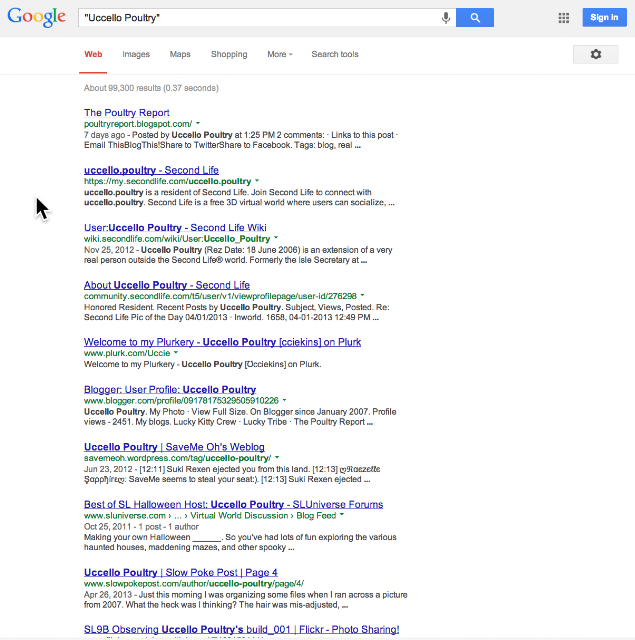Image resolution: width=635 pixels, height=640 pixels.
Task: Open Blogger: User Profile: Uccello Poultry link
Action: [170, 390]
